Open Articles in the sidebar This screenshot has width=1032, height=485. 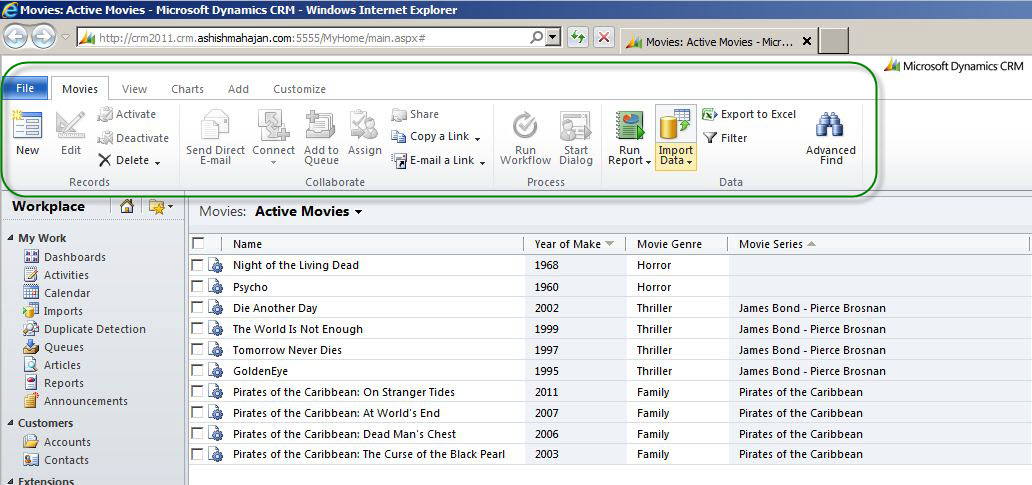52,365
